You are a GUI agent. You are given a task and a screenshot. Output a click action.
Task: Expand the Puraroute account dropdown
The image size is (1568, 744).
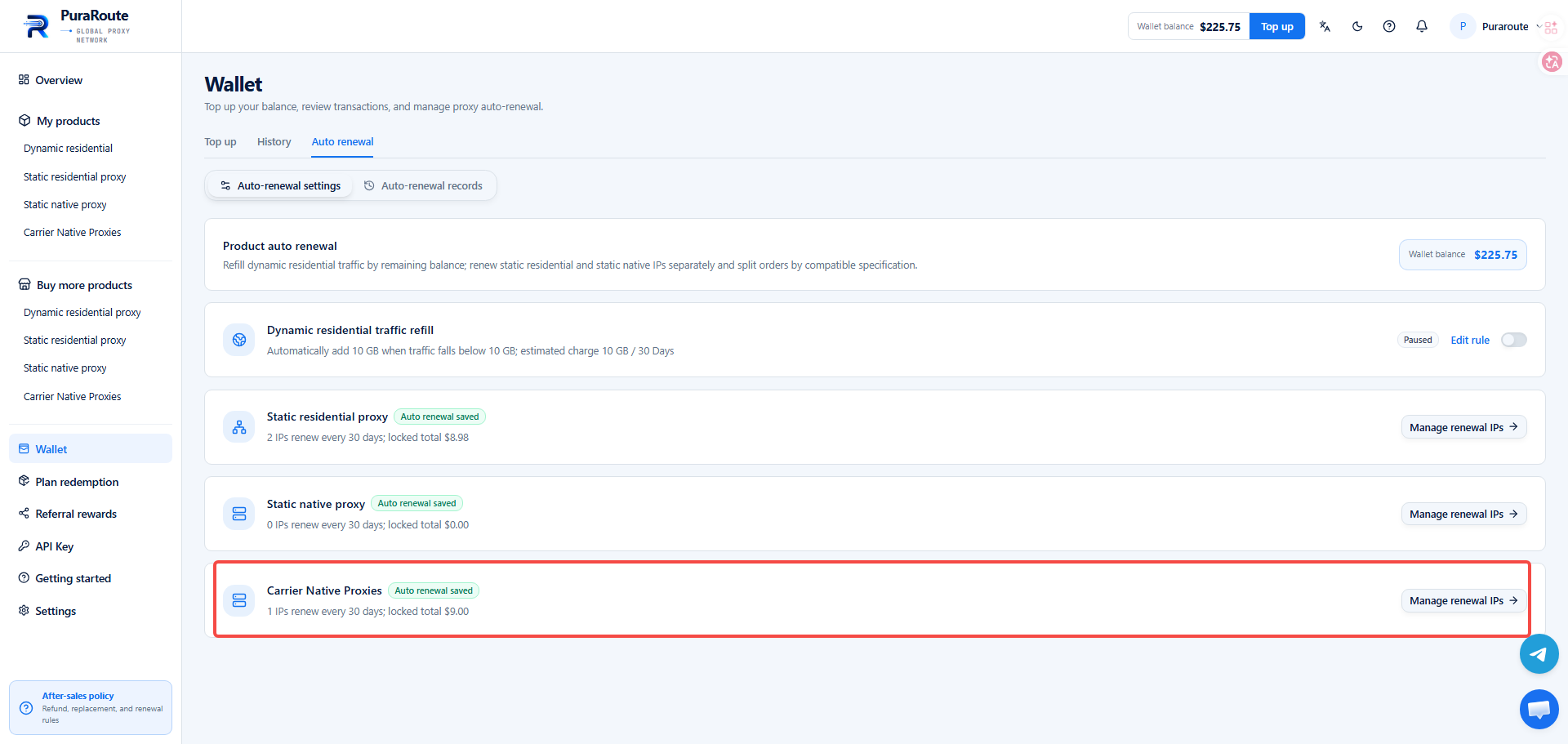(x=1539, y=26)
